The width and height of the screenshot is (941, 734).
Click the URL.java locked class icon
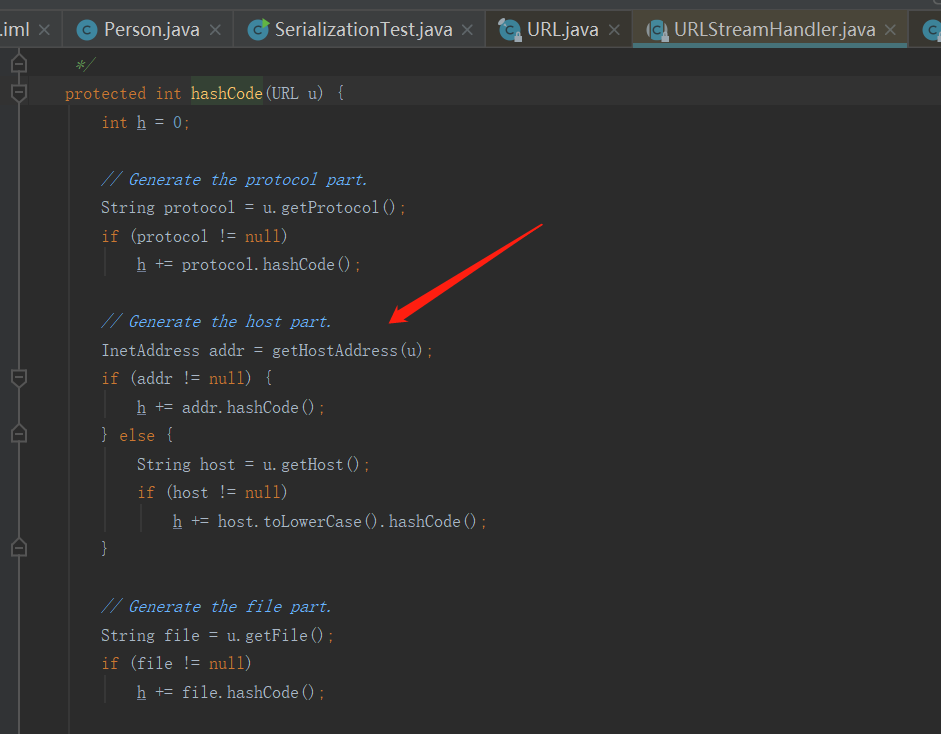510,30
